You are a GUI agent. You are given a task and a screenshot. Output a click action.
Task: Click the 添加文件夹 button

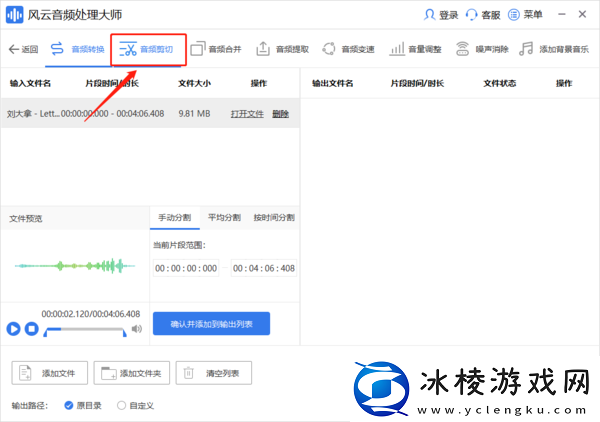coord(132,373)
